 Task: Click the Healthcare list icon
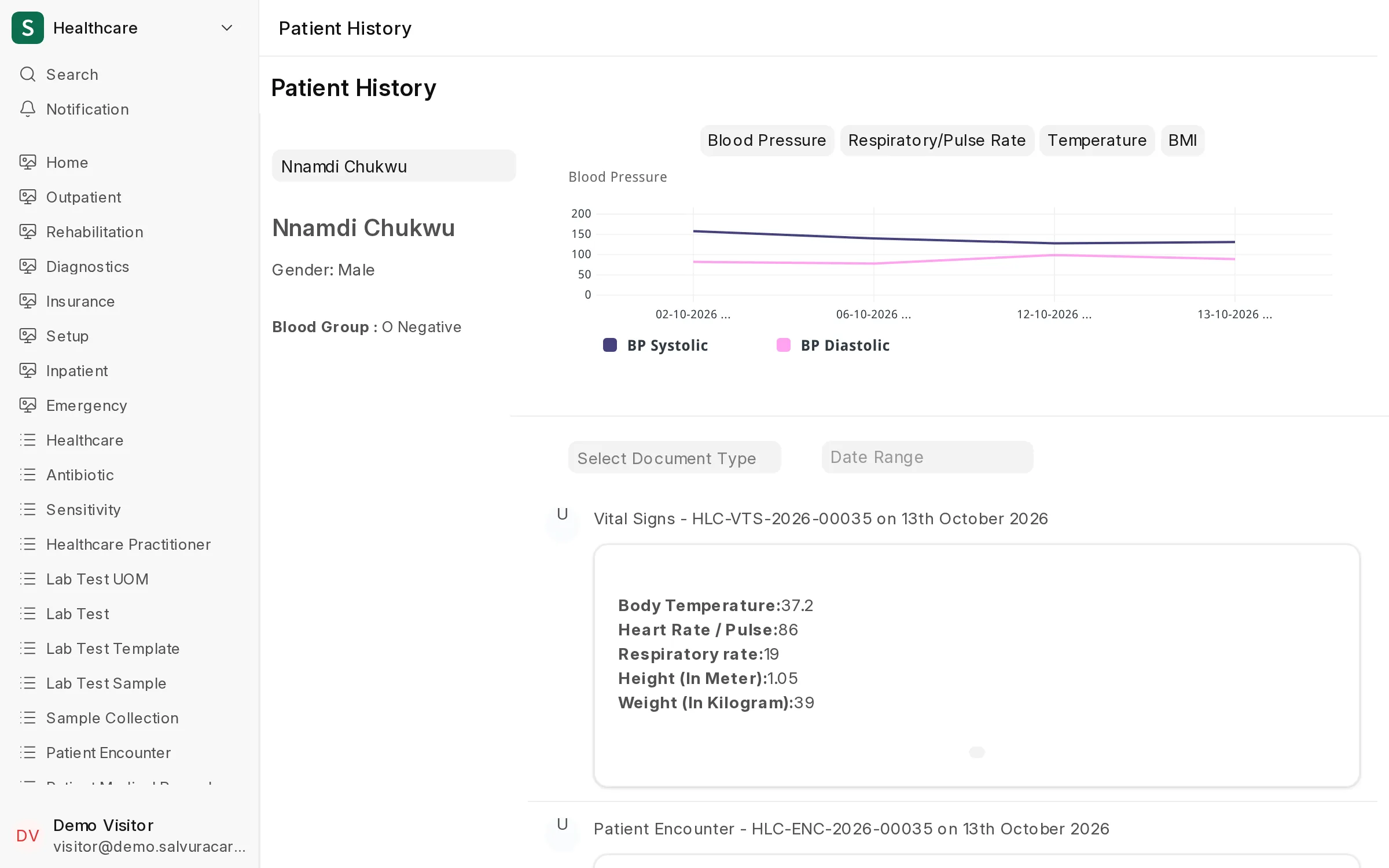point(28,440)
